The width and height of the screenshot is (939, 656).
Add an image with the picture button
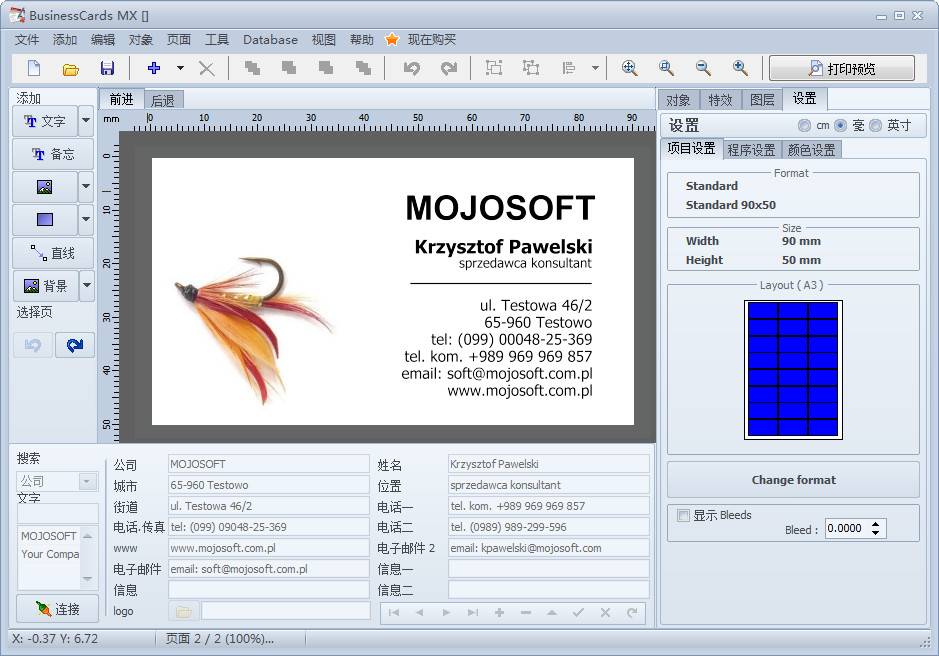(44, 187)
